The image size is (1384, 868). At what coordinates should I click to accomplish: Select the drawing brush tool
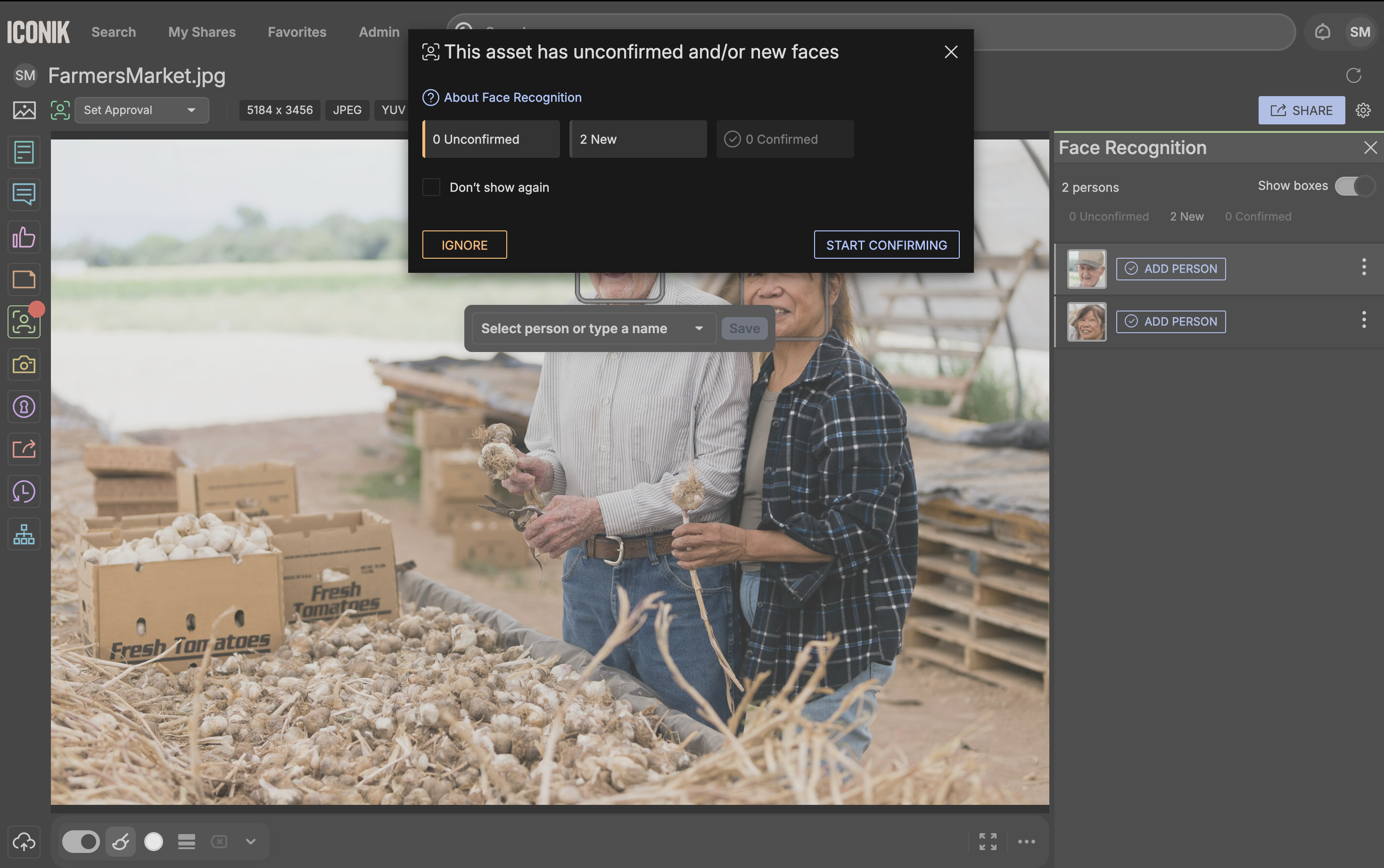[121, 842]
